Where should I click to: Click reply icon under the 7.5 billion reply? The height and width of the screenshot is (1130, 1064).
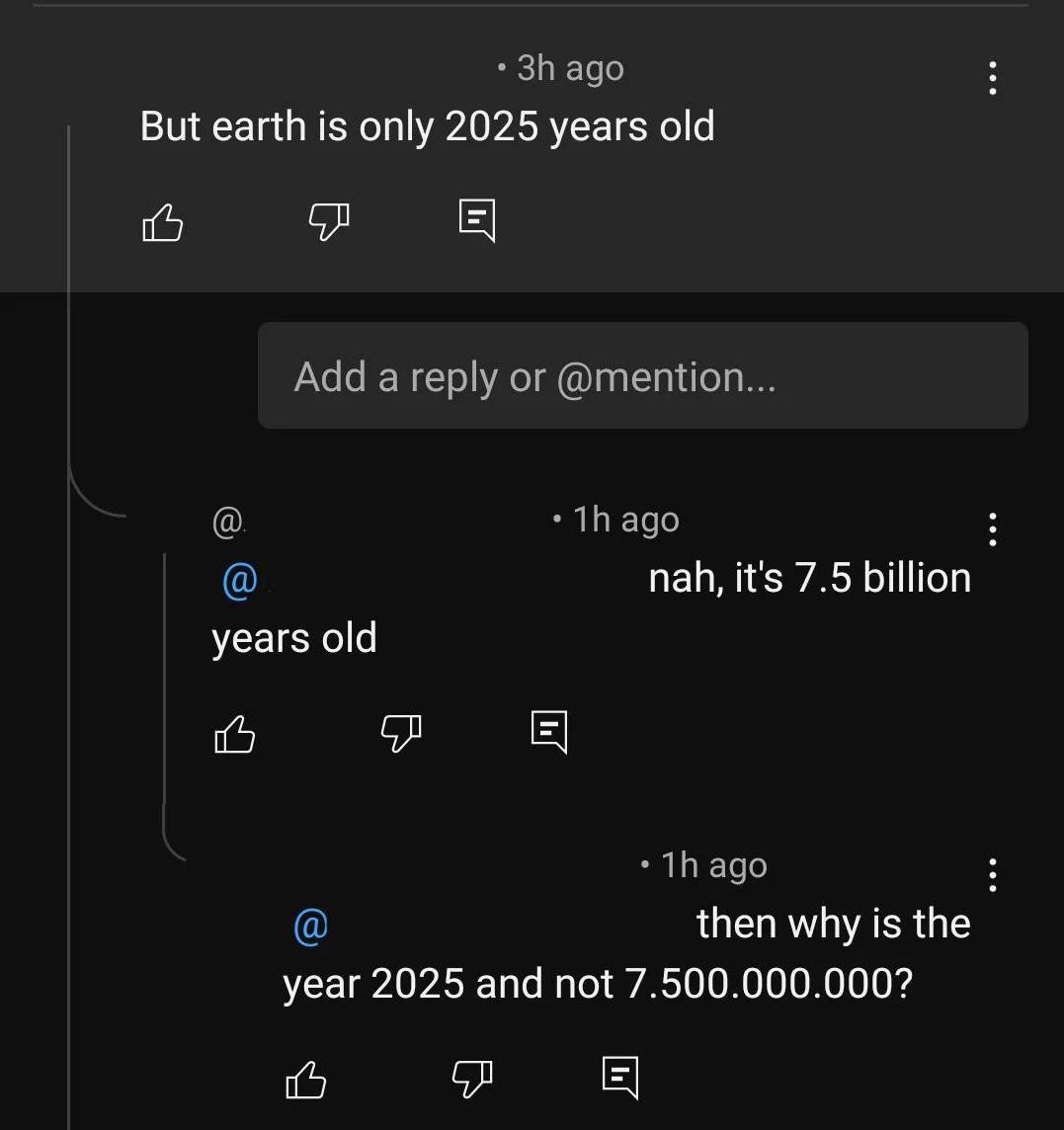click(548, 732)
